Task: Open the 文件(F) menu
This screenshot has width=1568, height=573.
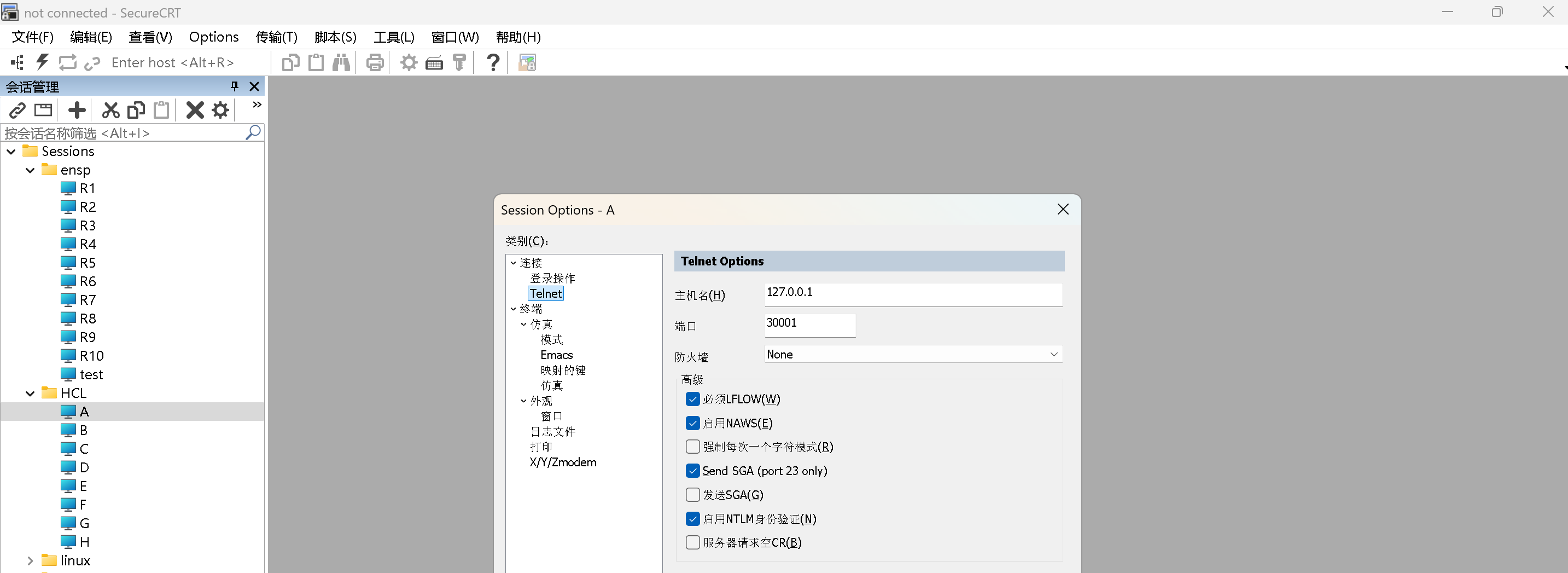Action: pos(33,37)
